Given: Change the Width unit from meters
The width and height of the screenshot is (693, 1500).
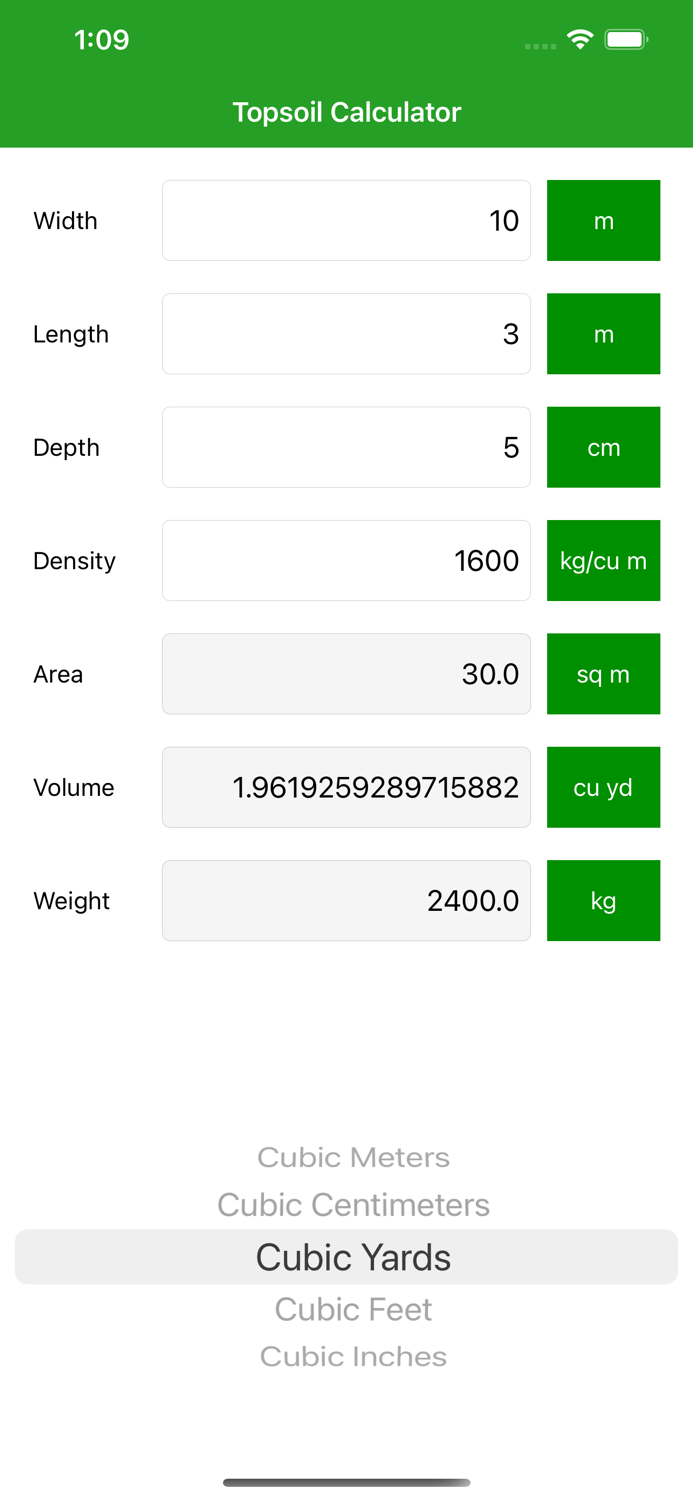Looking at the screenshot, I should pos(603,220).
